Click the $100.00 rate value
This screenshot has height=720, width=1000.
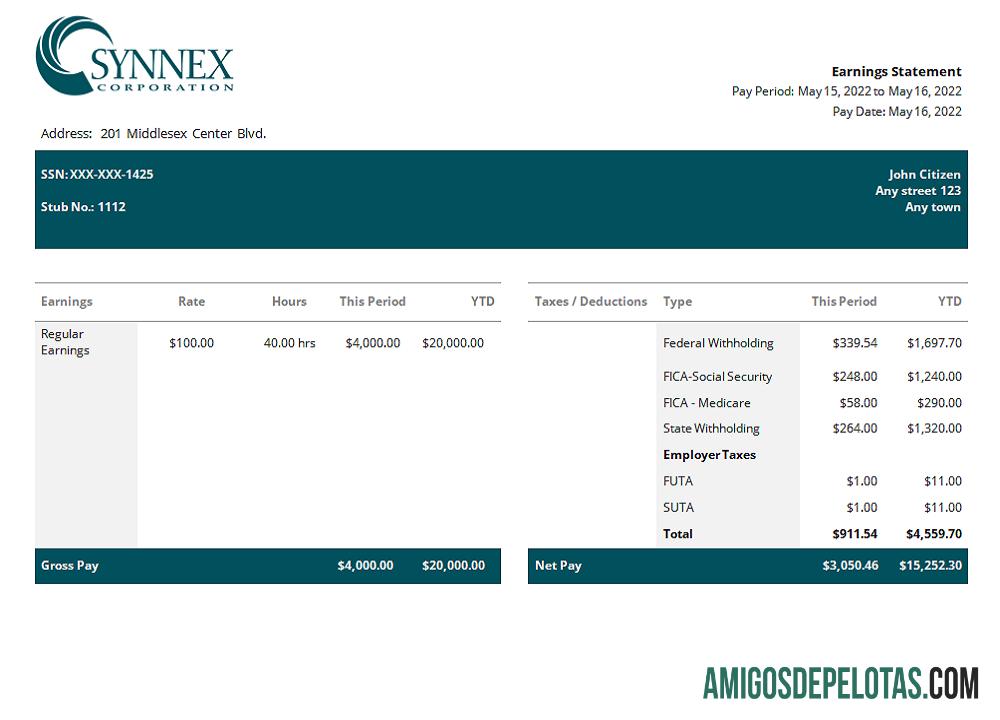tap(191, 343)
